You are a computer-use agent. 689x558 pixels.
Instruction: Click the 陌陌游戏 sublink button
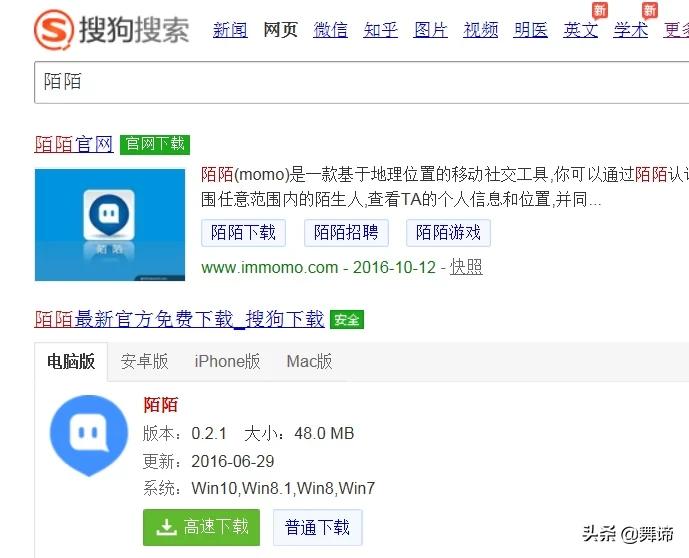448,233
